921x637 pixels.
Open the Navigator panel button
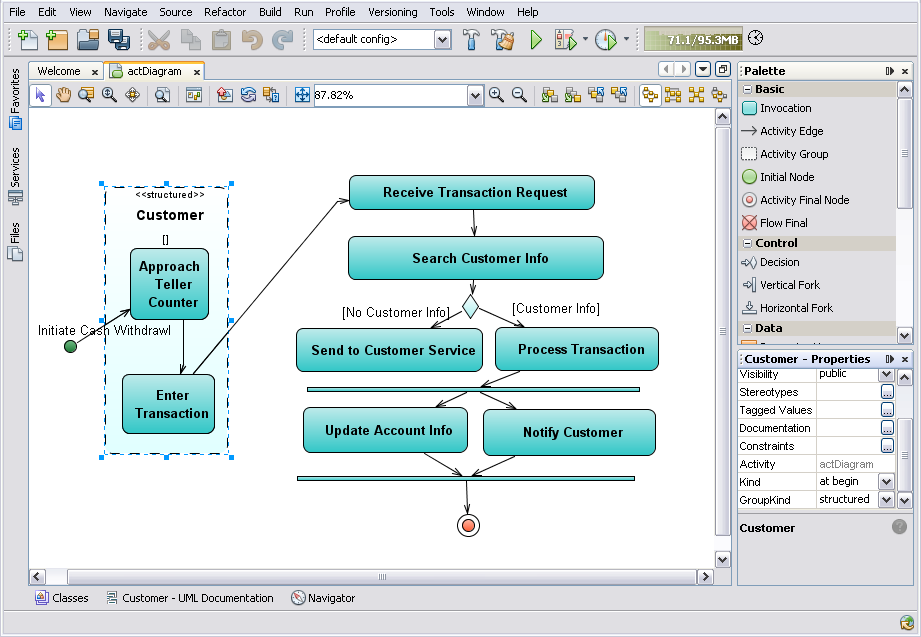click(324, 598)
